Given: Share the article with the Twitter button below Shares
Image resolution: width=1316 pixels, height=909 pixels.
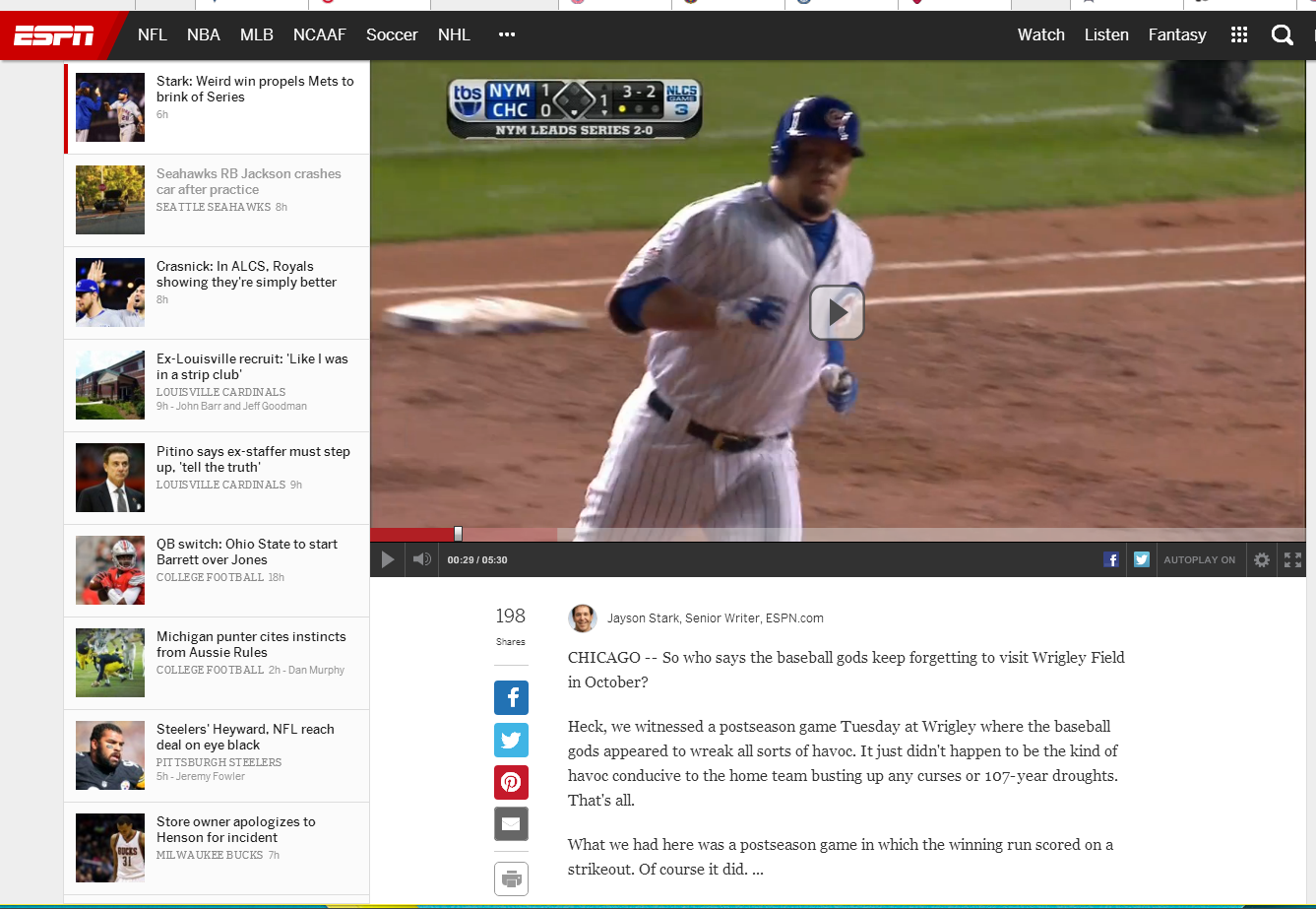Looking at the screenshot, I should click(511, 740).
